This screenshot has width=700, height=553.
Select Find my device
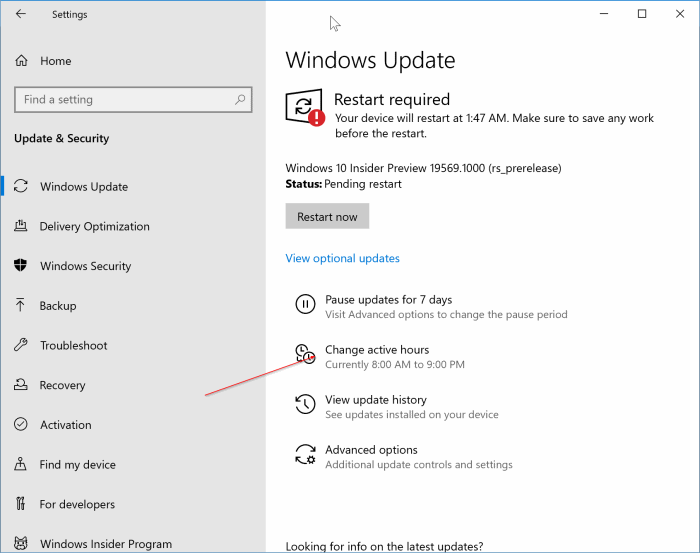[x=78, y=465]
